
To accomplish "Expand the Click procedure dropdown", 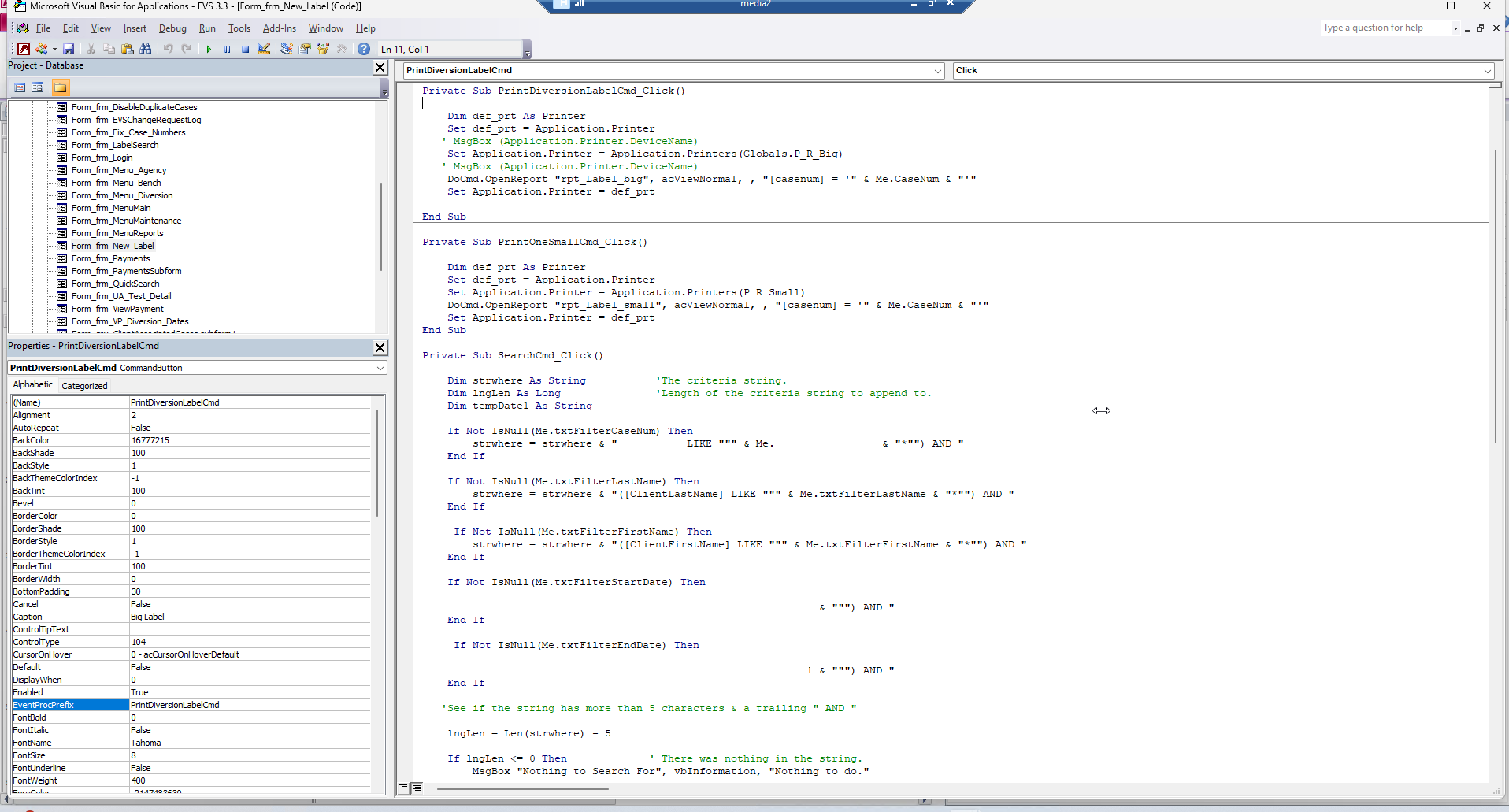I will click(x=1487, y=71).
